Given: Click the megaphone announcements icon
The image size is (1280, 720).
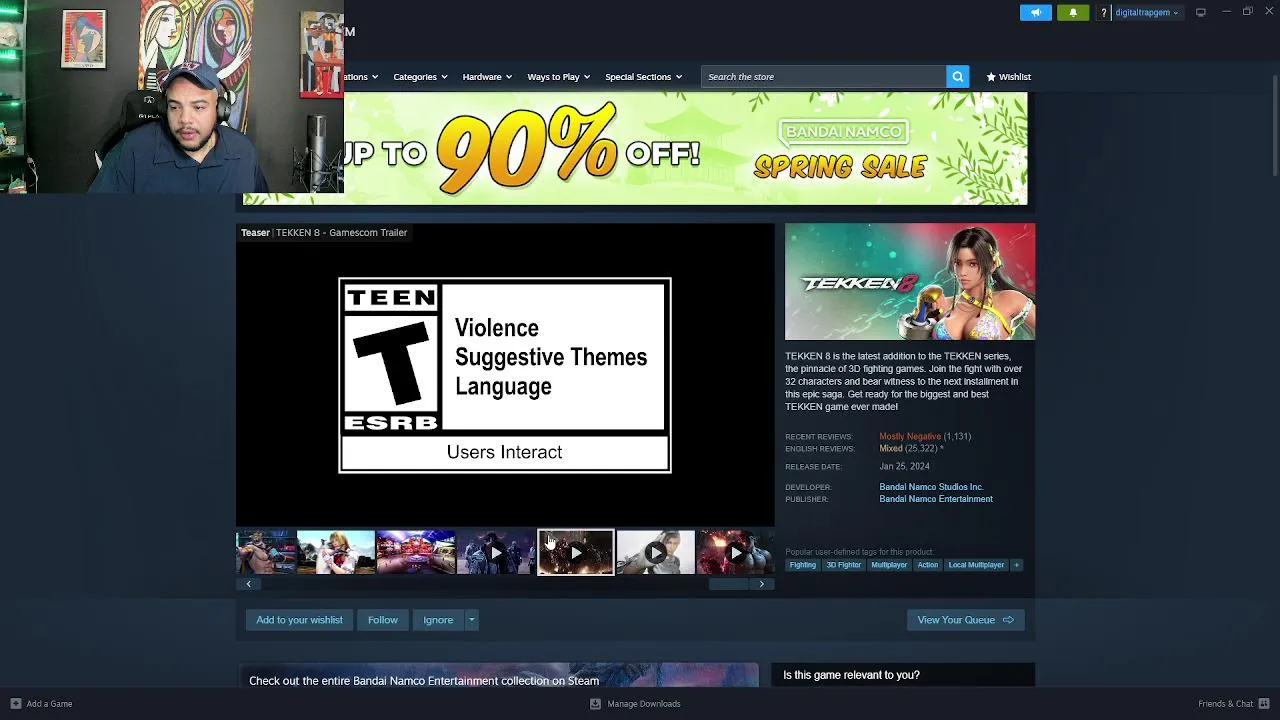Looking at the screenshot, I should pos(1036,12).
